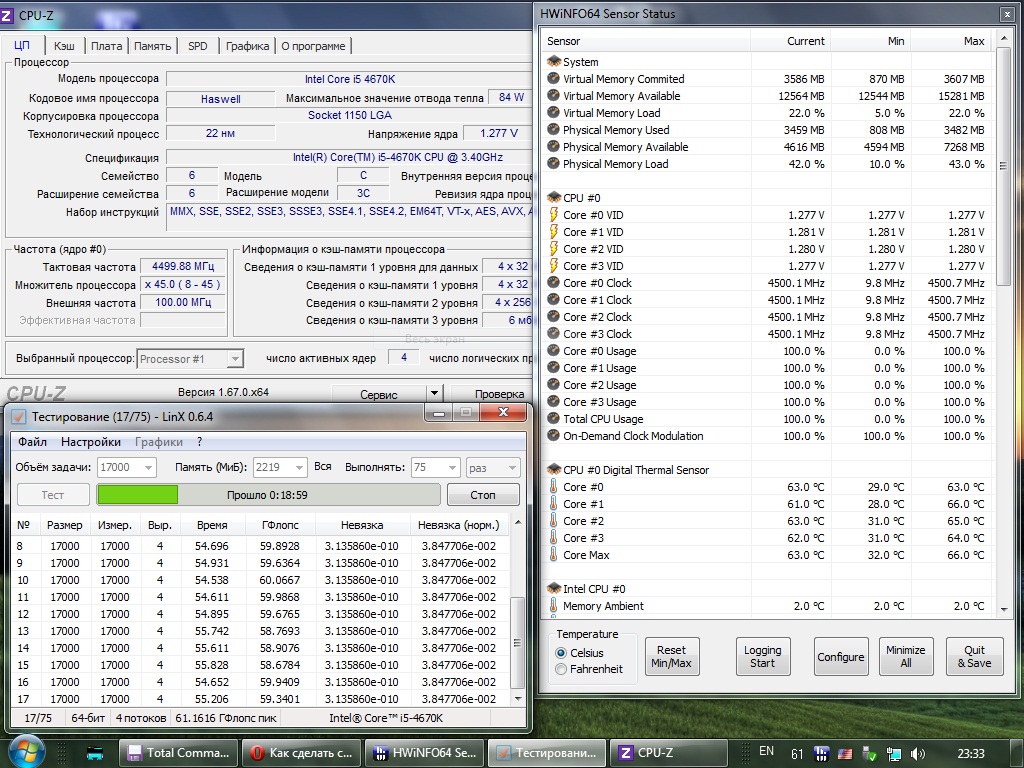Viewport: 1024px width, 768px height.
Task: Expand the Выполнять 75 dropdown in LinX
Action: (x=452, y=468)
